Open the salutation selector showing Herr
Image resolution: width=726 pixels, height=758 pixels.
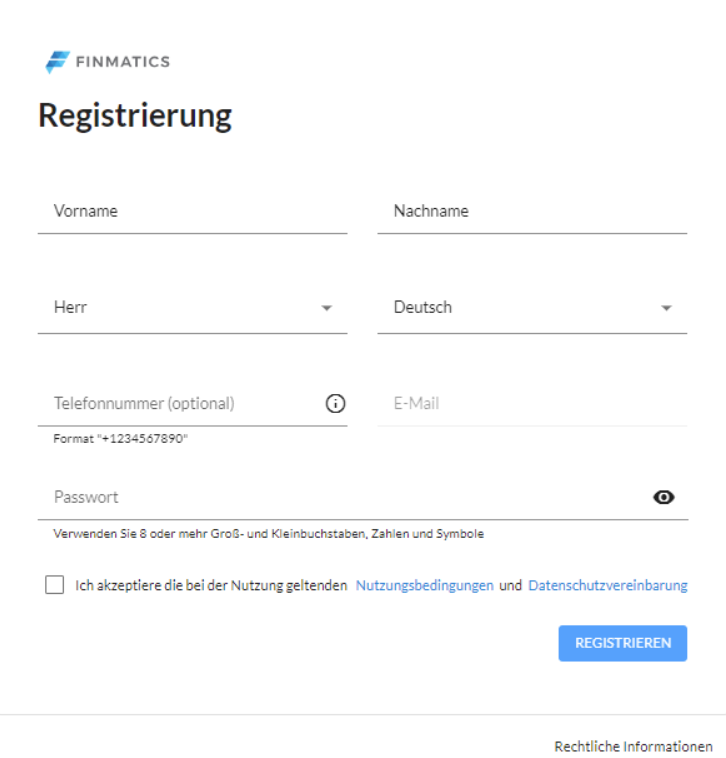coord(192,308)
